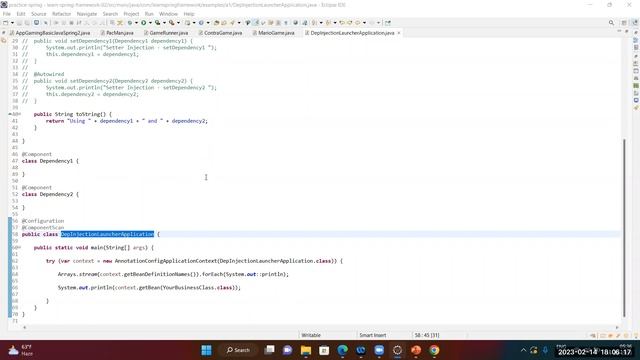Maximize the editor area icon
Screen dimensions: 640x360
pos(627,31)
